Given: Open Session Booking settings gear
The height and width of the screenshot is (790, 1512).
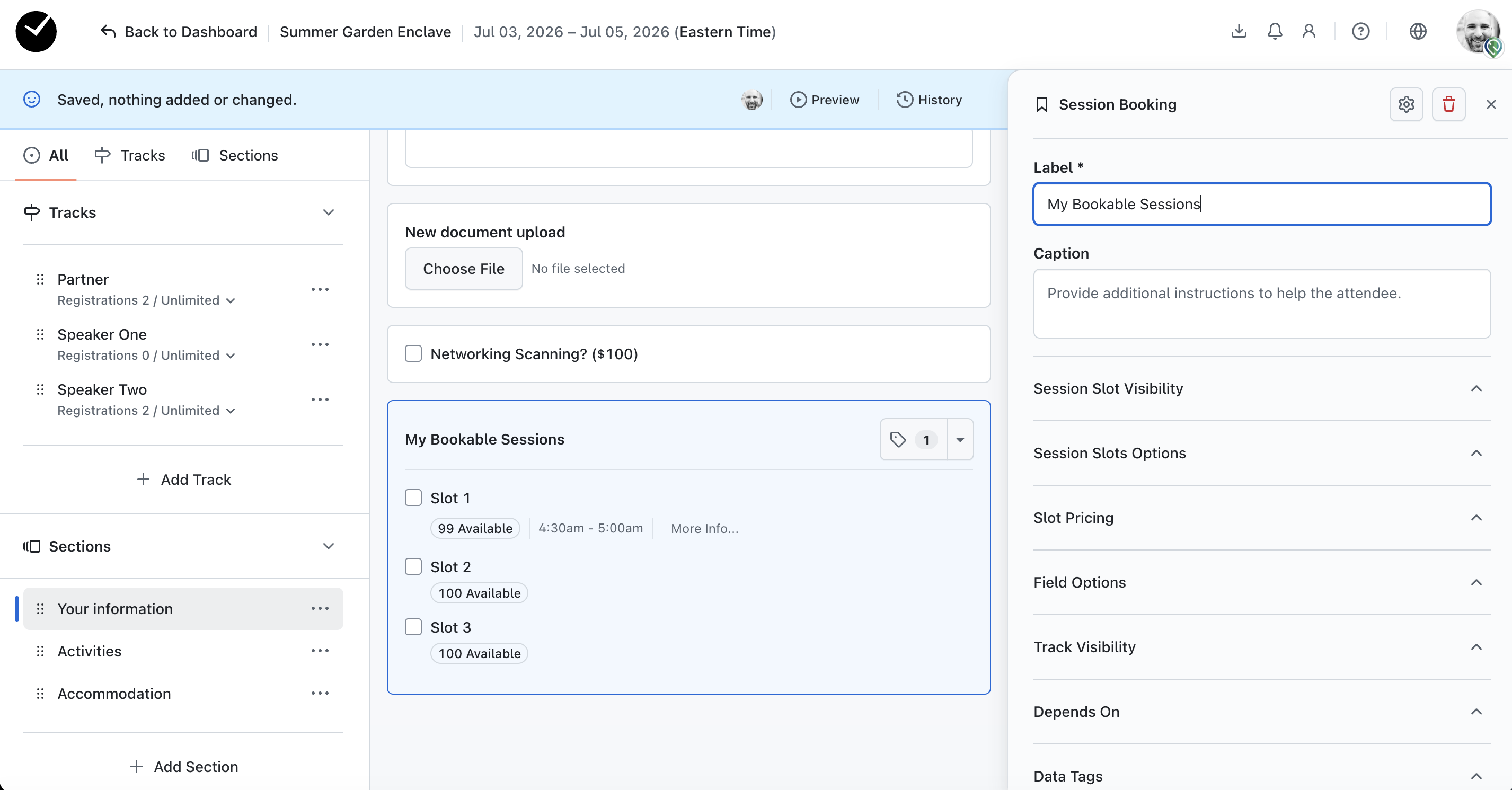Looking at the screenshot, I should coord(1406,104).
